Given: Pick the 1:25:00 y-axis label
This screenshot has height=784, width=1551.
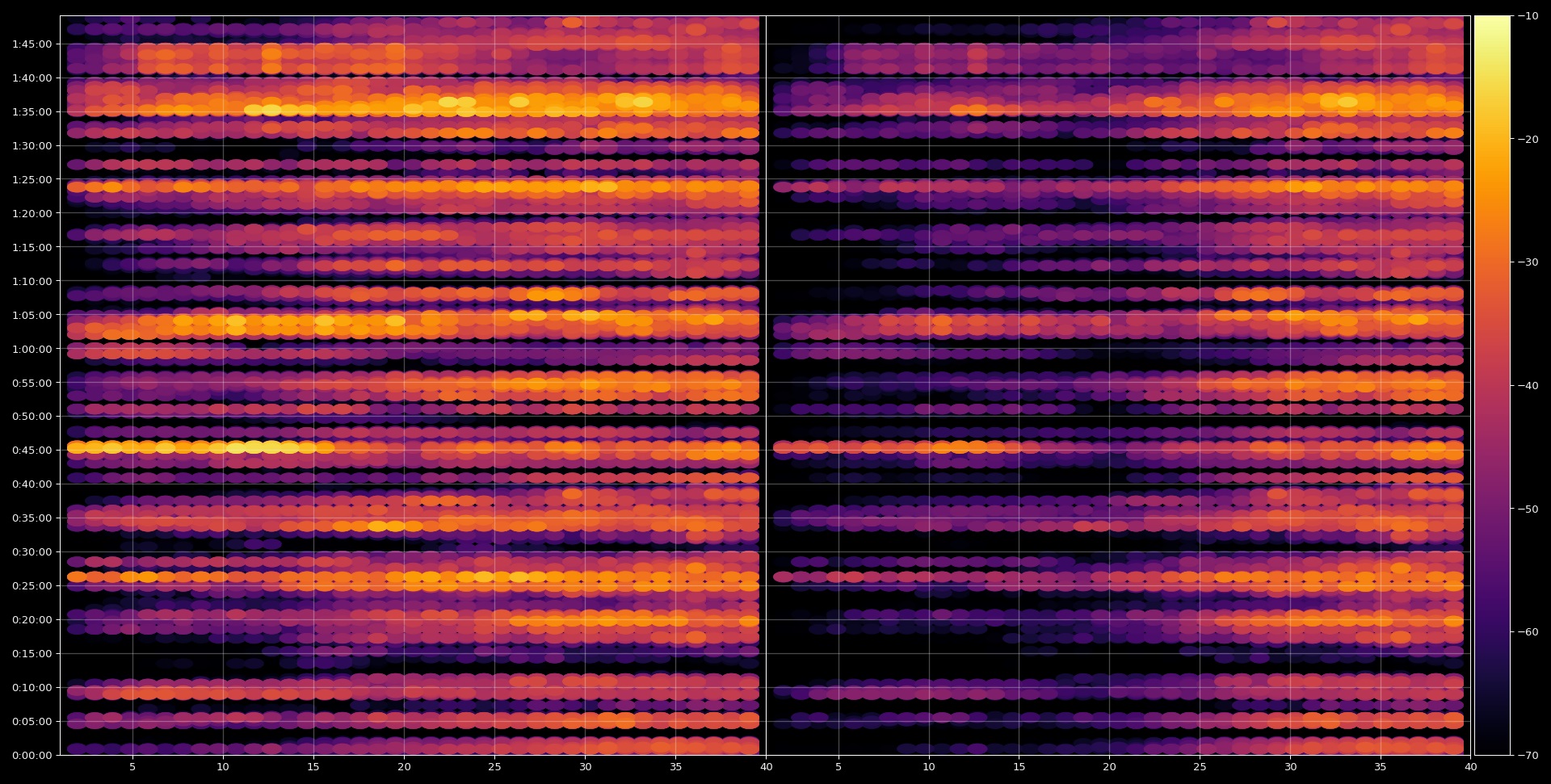Looking at the screenshot, I should (32, 180).
